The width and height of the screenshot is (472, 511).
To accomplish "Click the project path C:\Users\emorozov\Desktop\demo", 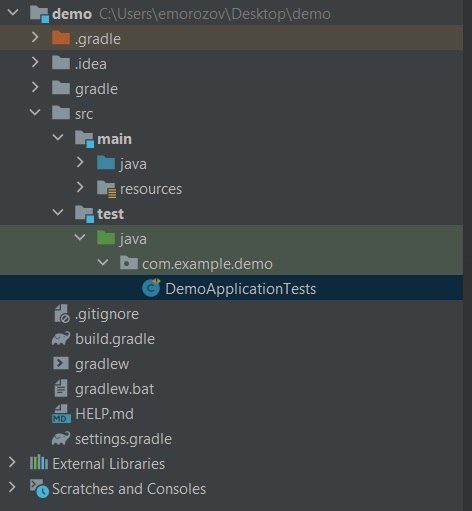I will point(215,14).
